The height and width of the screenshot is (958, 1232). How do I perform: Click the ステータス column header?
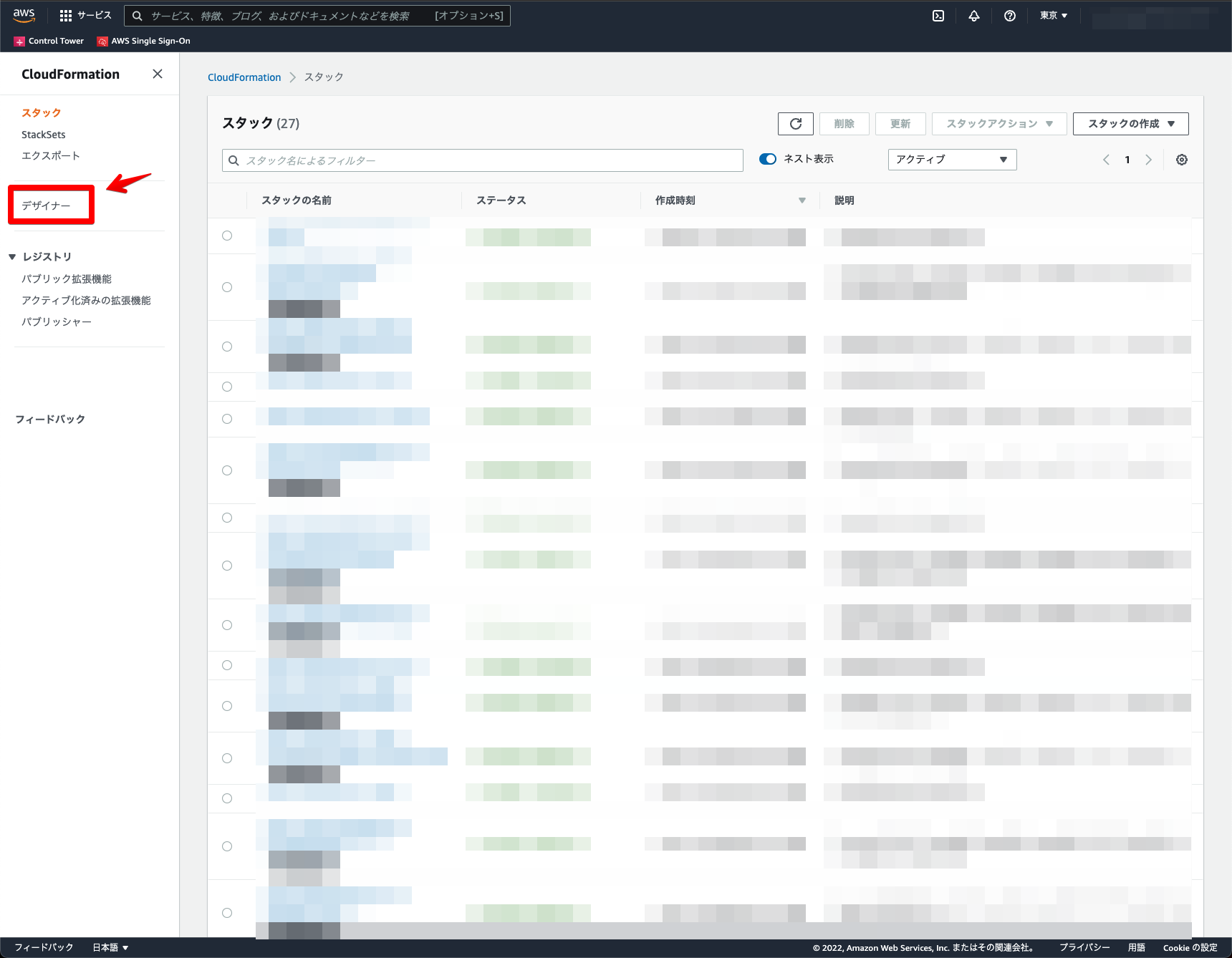(501, 200)
